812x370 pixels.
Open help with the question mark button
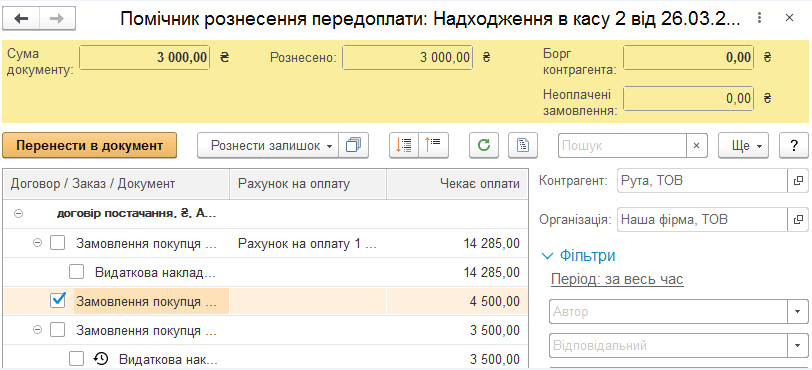793,146
